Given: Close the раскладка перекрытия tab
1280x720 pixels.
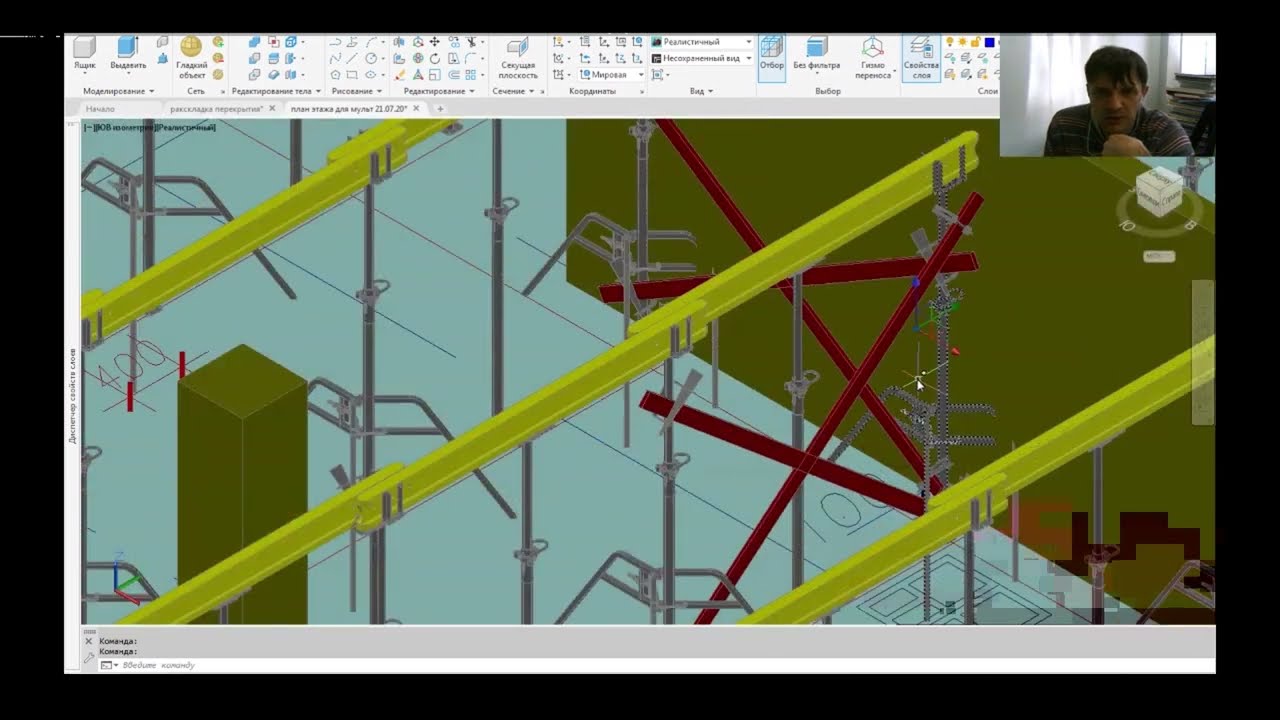Looking at the screenshot, I should 272,108.
